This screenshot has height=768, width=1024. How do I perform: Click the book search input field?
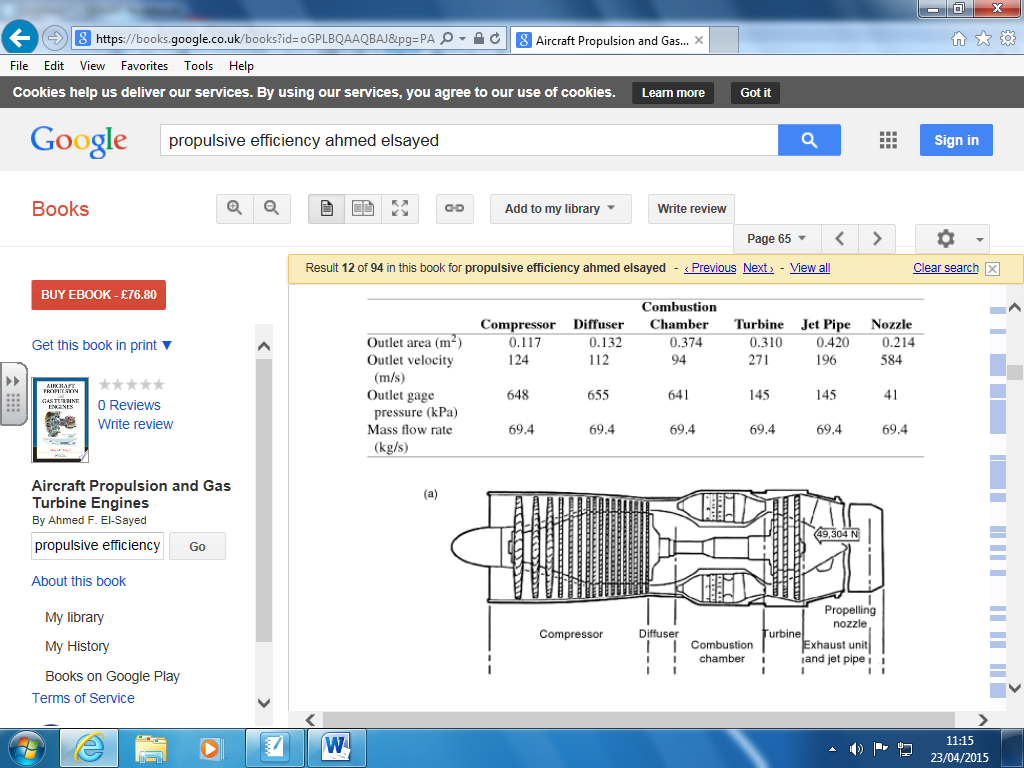tap(97, 545)
